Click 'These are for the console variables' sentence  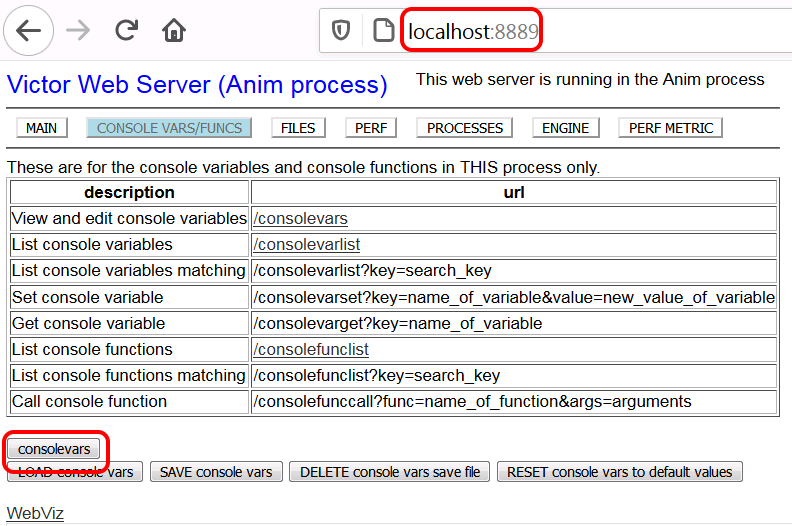click(x=303, y=167)
